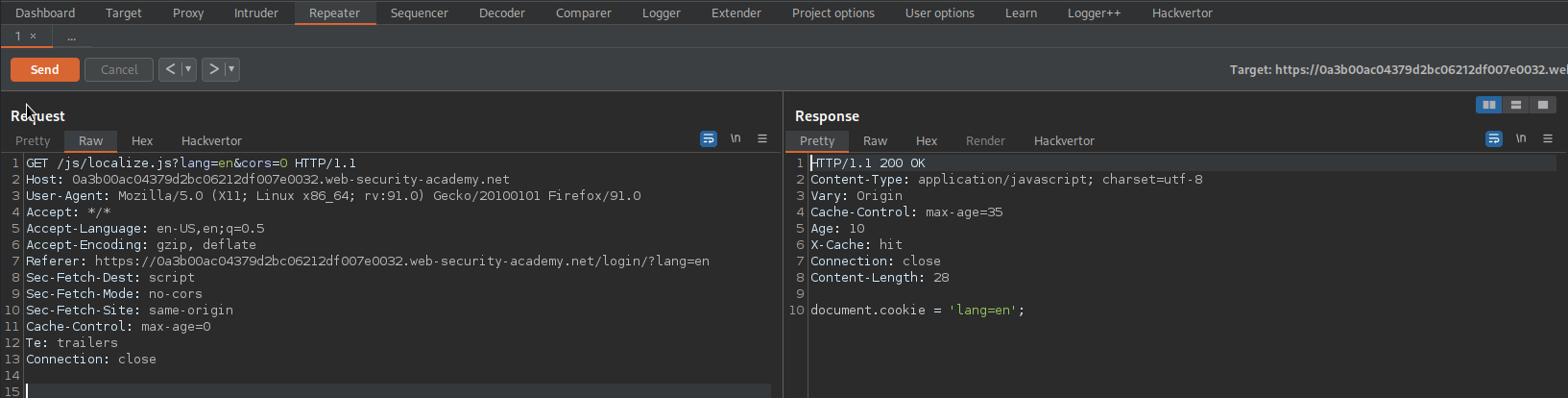The image size is (1568, 398).
Task: Open the Comparer tab
Action: click(x=584, y=12)
